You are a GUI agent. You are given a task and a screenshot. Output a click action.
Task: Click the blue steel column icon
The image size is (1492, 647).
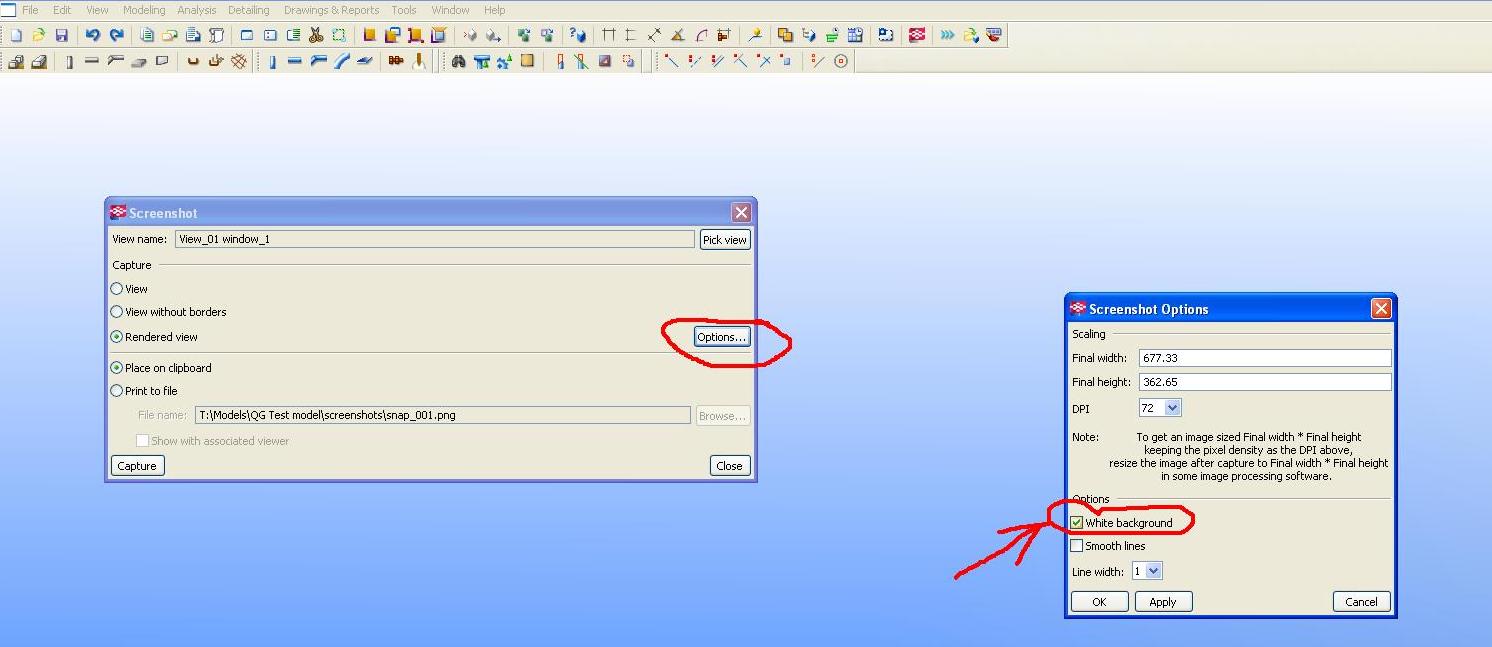coord(272,61)
